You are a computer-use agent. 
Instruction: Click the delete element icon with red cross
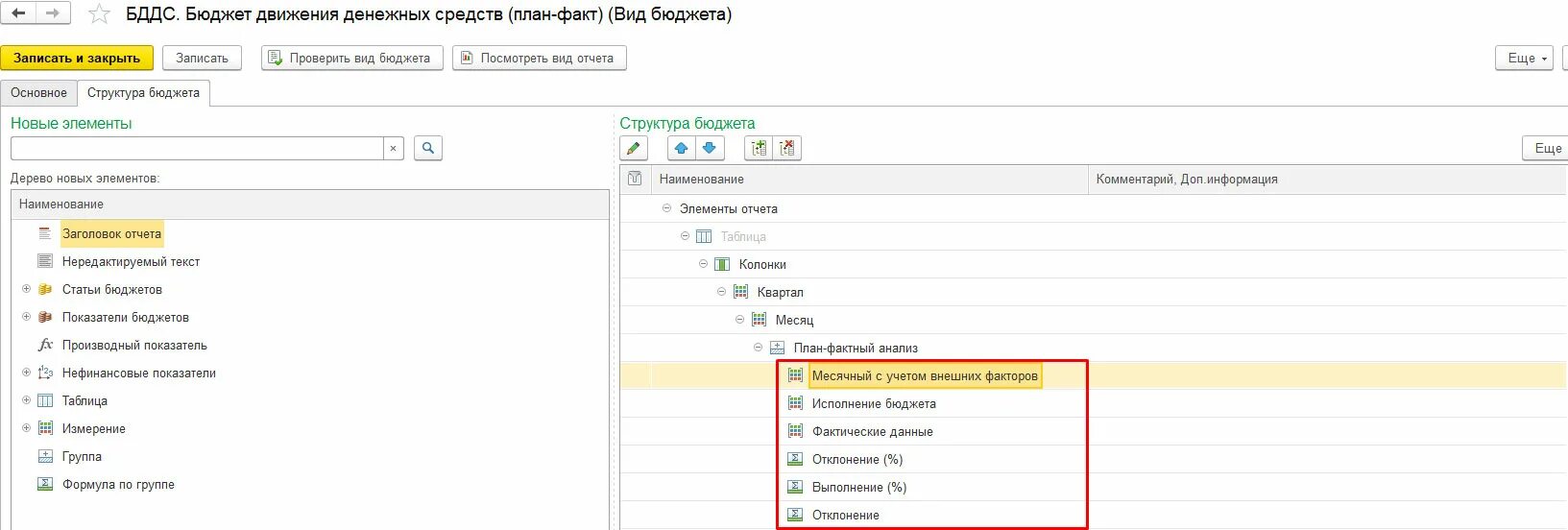787,148
